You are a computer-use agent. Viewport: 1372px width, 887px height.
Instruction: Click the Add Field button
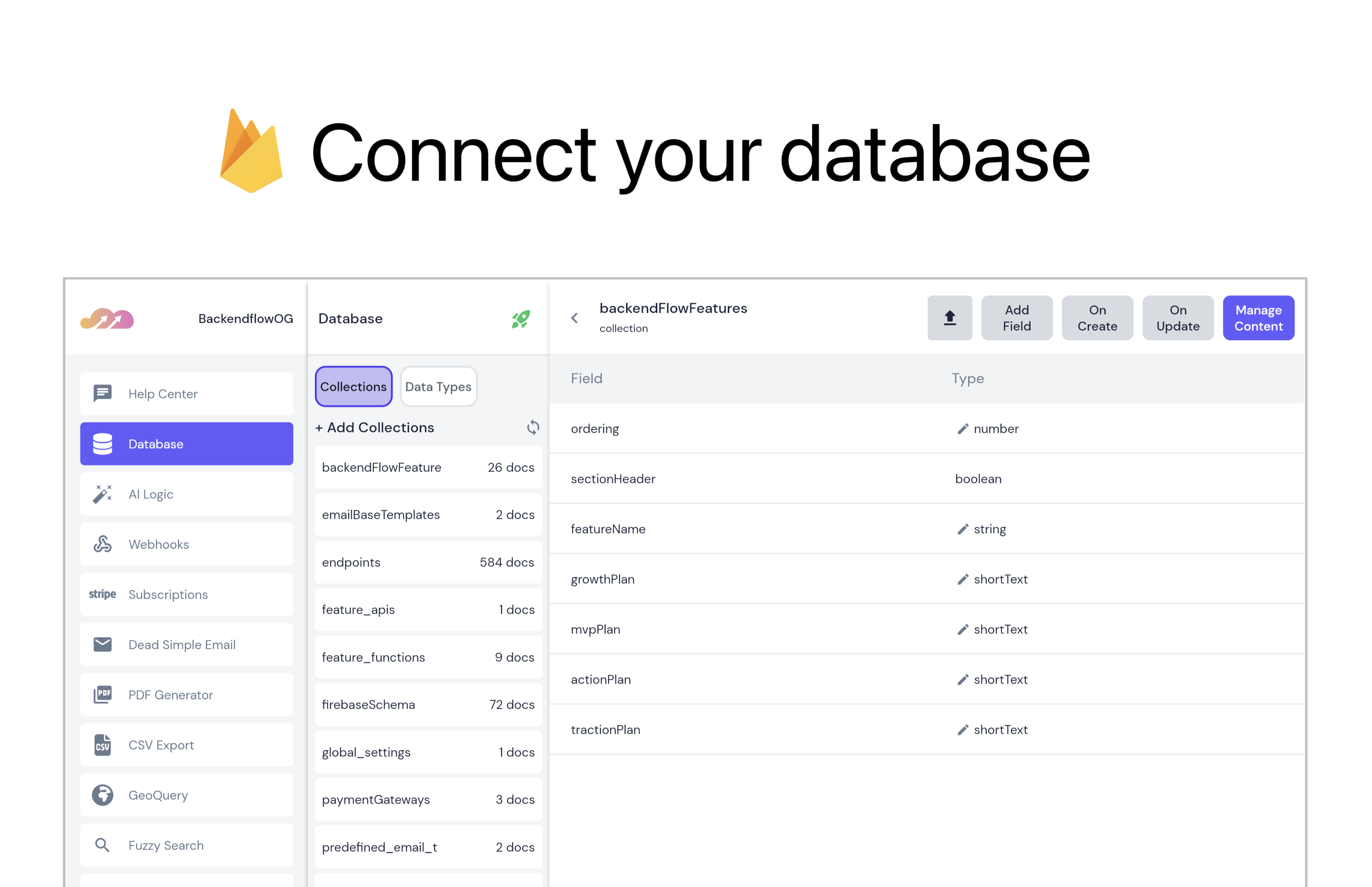pos(1017,318)
